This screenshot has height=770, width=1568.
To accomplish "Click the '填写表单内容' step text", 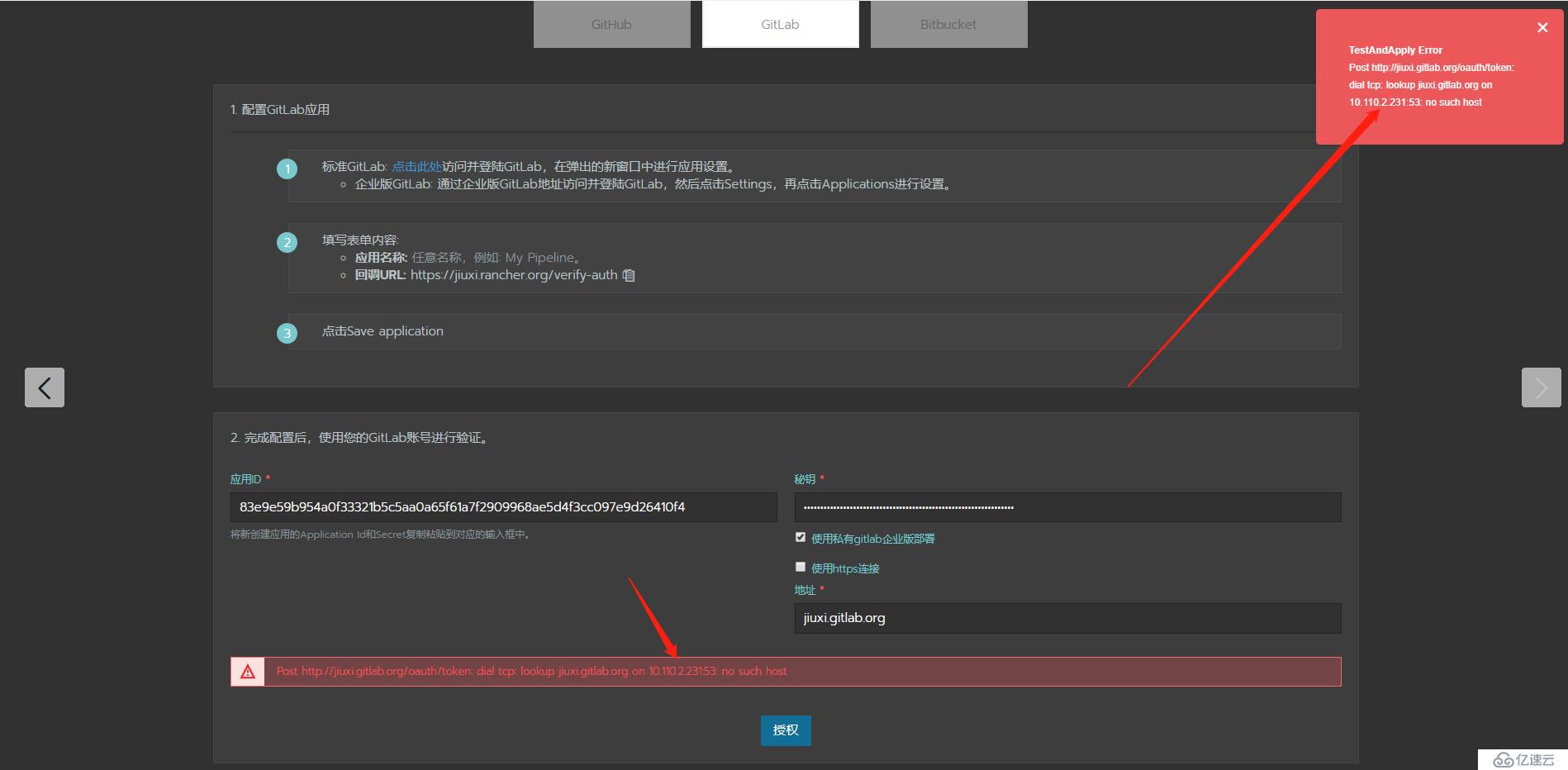I will coord(360,240).
